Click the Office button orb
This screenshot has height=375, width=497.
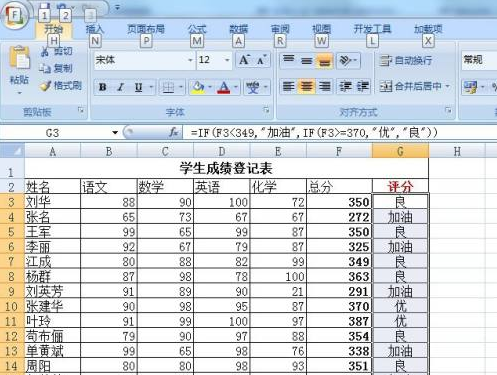(14, 15)
